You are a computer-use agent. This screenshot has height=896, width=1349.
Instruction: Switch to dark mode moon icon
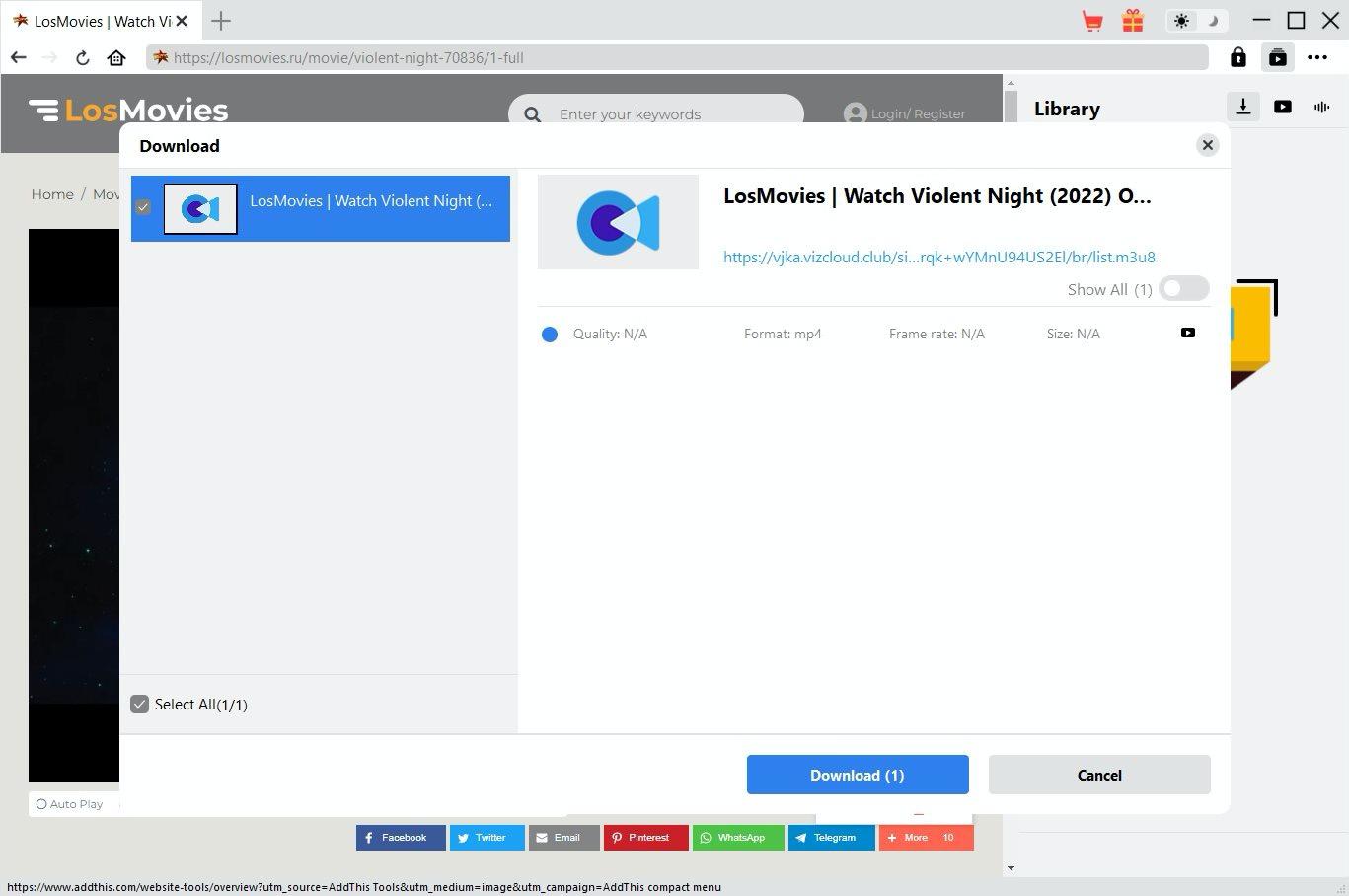1214,21
